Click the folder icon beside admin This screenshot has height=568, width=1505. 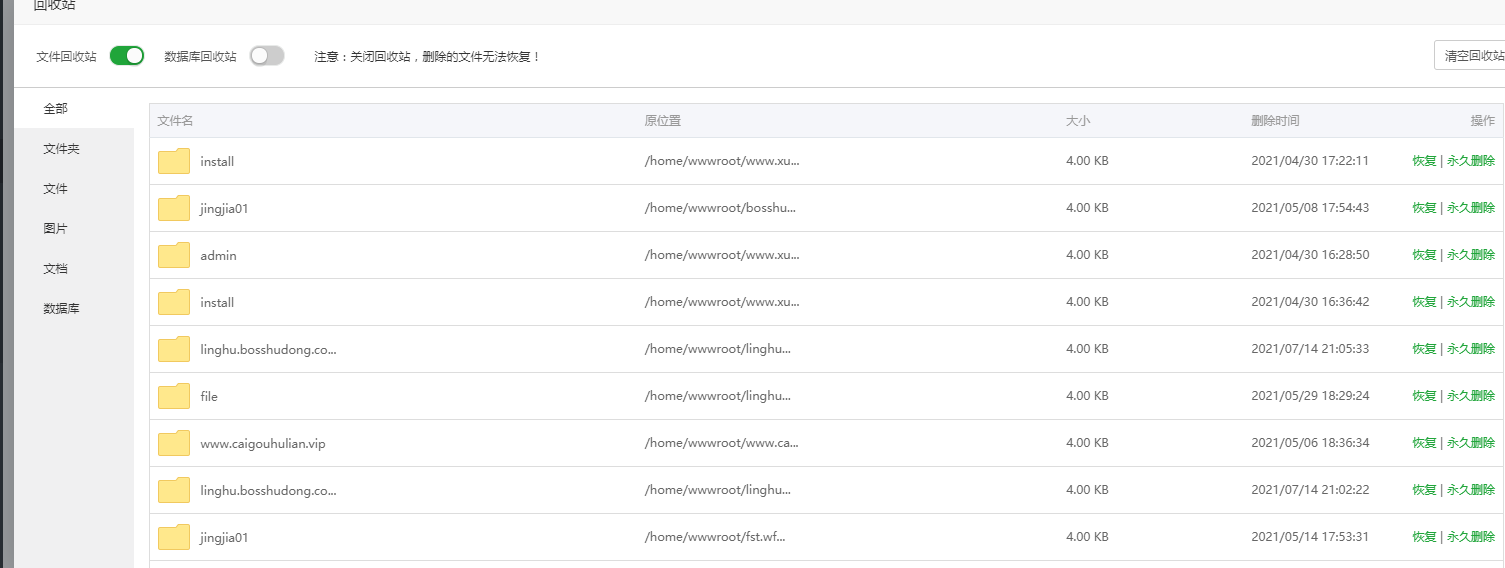(174, 255)
